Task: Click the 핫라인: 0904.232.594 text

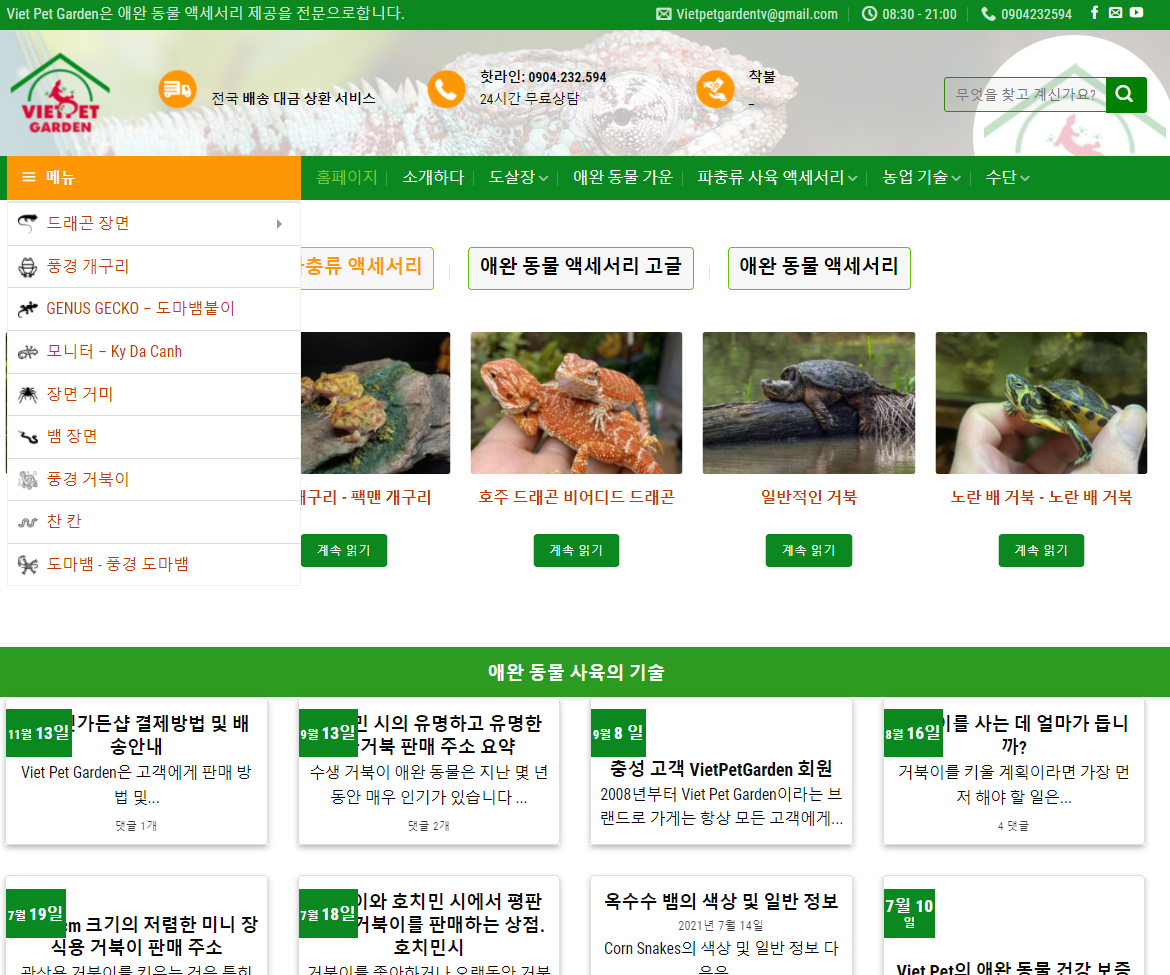Action: coord(542,77)
